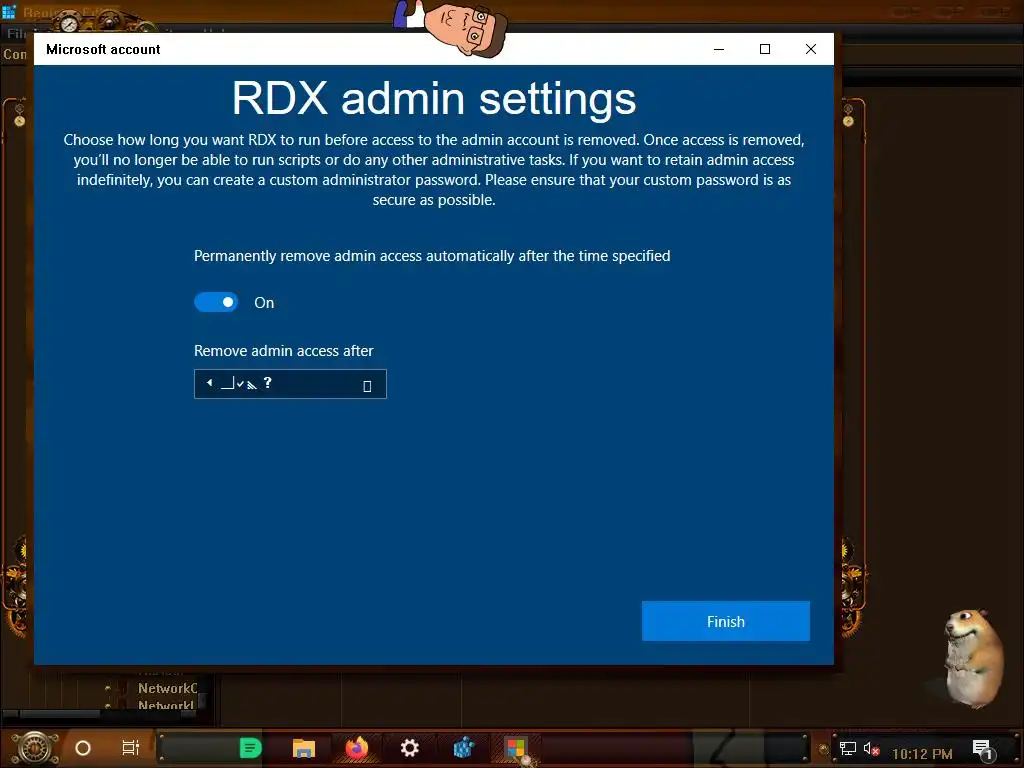
Task: Click the hamster desktop mascot
Action: click(973, 658)
